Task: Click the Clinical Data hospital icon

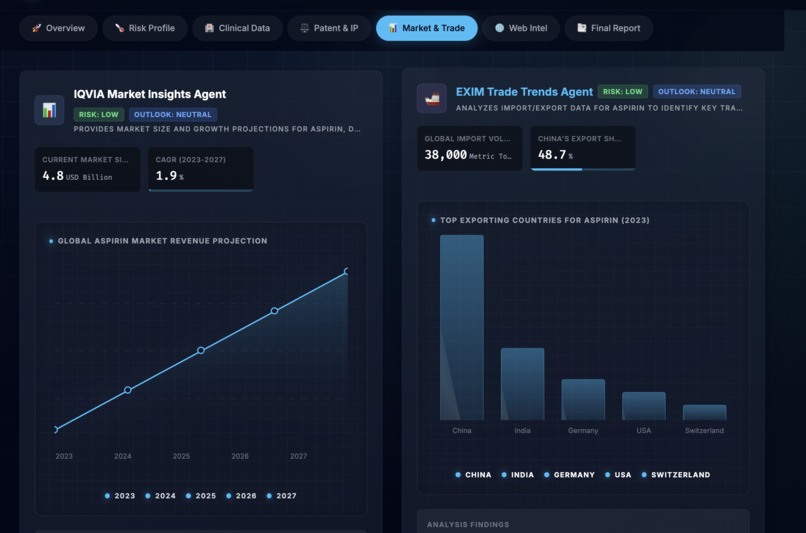Action: [x=209, y=28]
